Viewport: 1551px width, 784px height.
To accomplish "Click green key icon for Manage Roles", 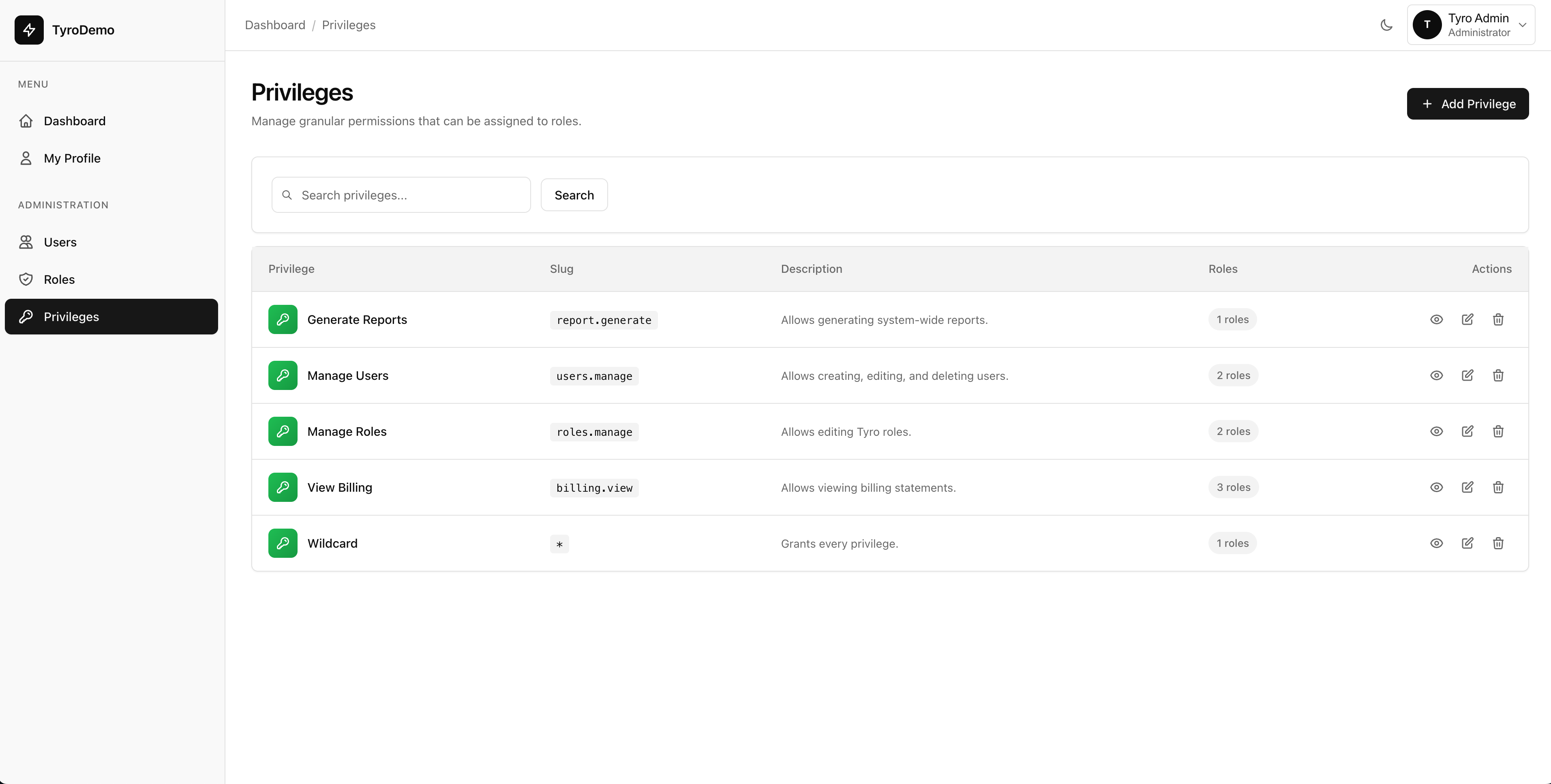I will tap(283, 432).
